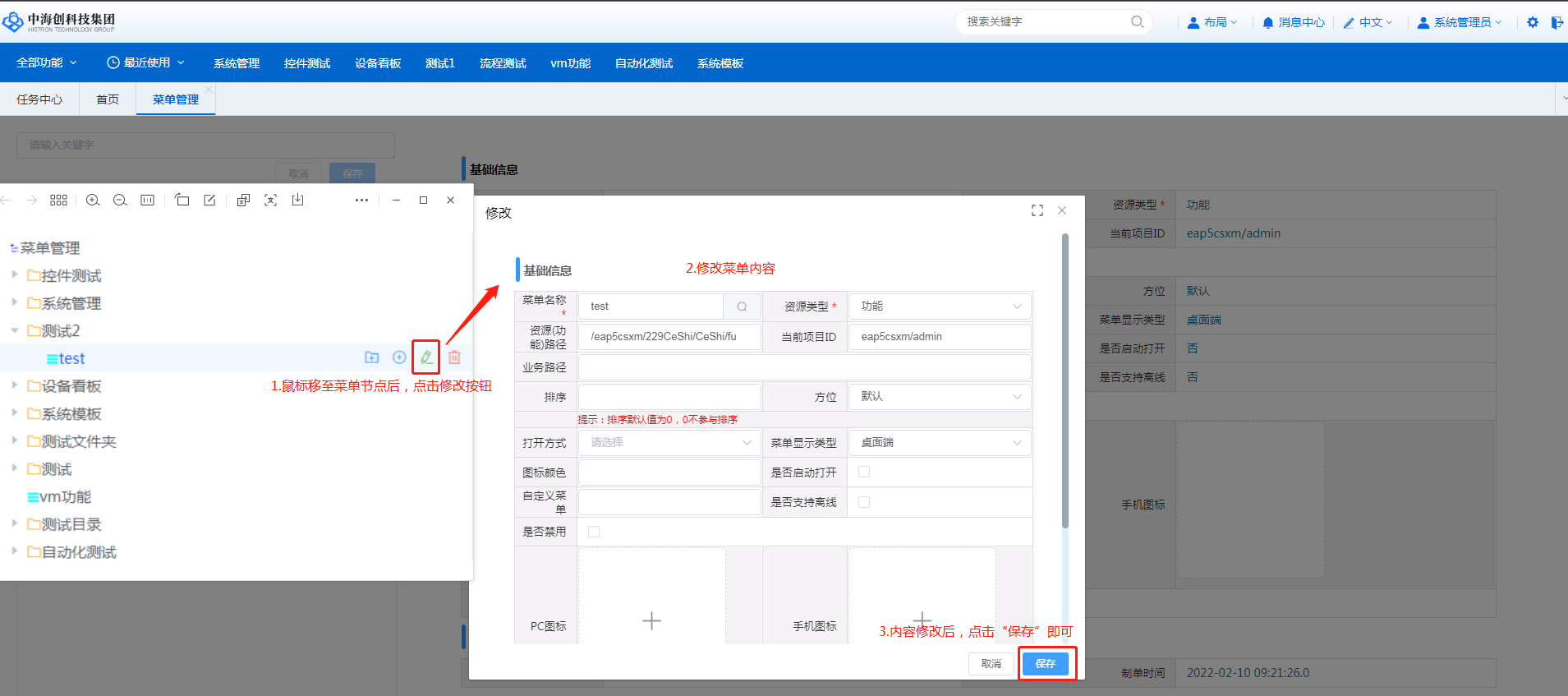Click the zoom in magnifier icon
Image resolution: width=1568 pixels, height=696 pixels.
tap(93, 201)
